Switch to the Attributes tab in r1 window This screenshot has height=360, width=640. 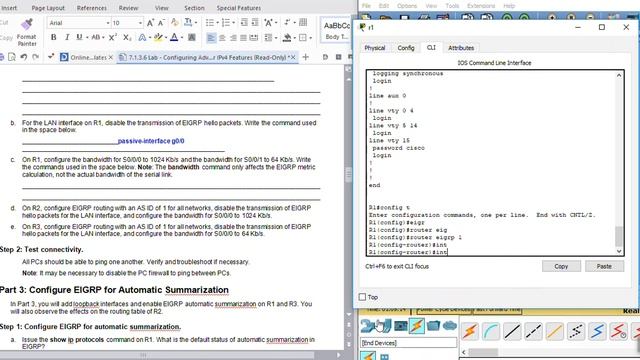pos(461,48)
